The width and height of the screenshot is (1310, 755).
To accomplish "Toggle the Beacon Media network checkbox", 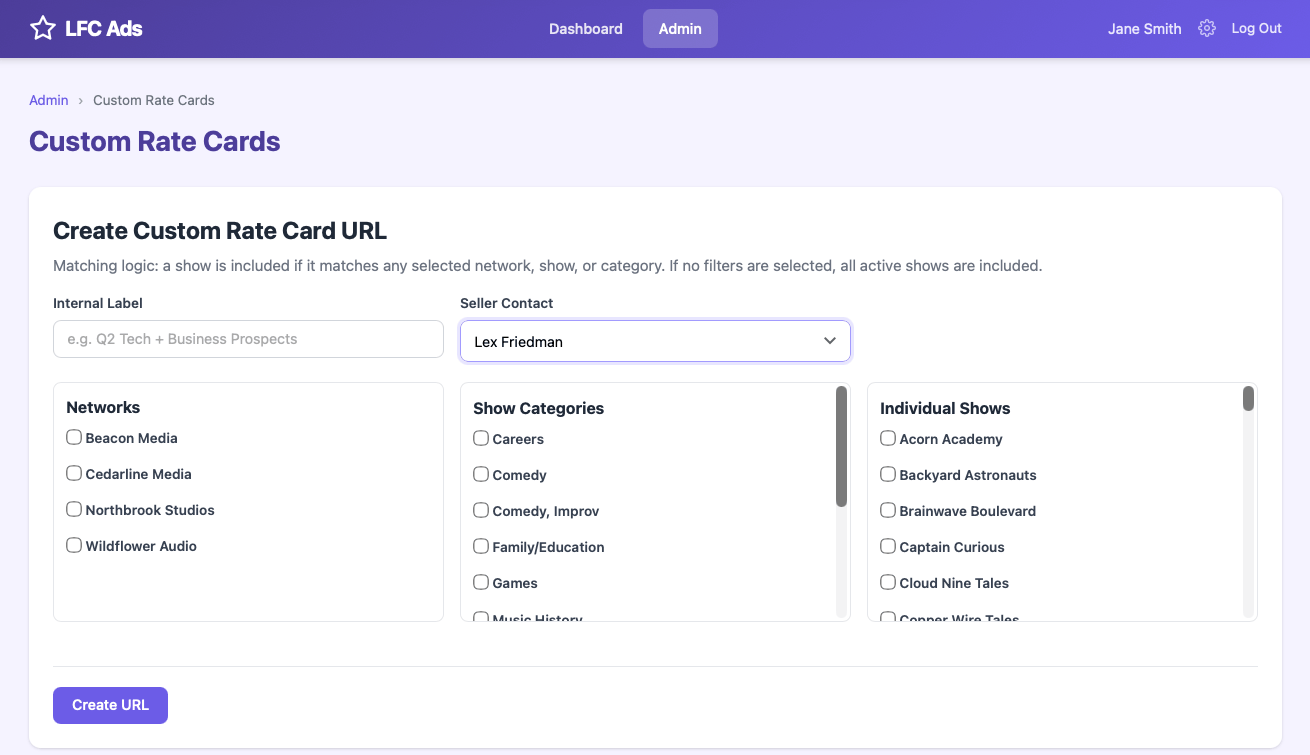I will pyautogui.click(x=73, y=437).
